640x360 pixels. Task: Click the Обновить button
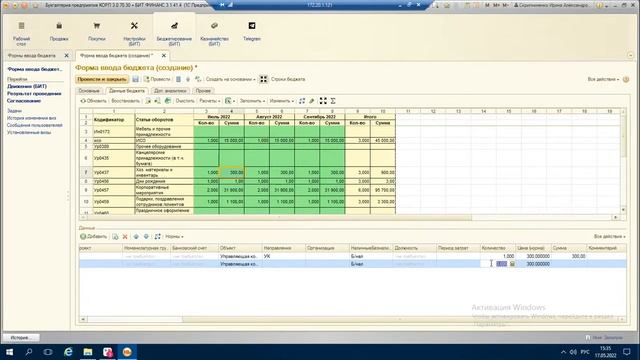coord(93,101)
